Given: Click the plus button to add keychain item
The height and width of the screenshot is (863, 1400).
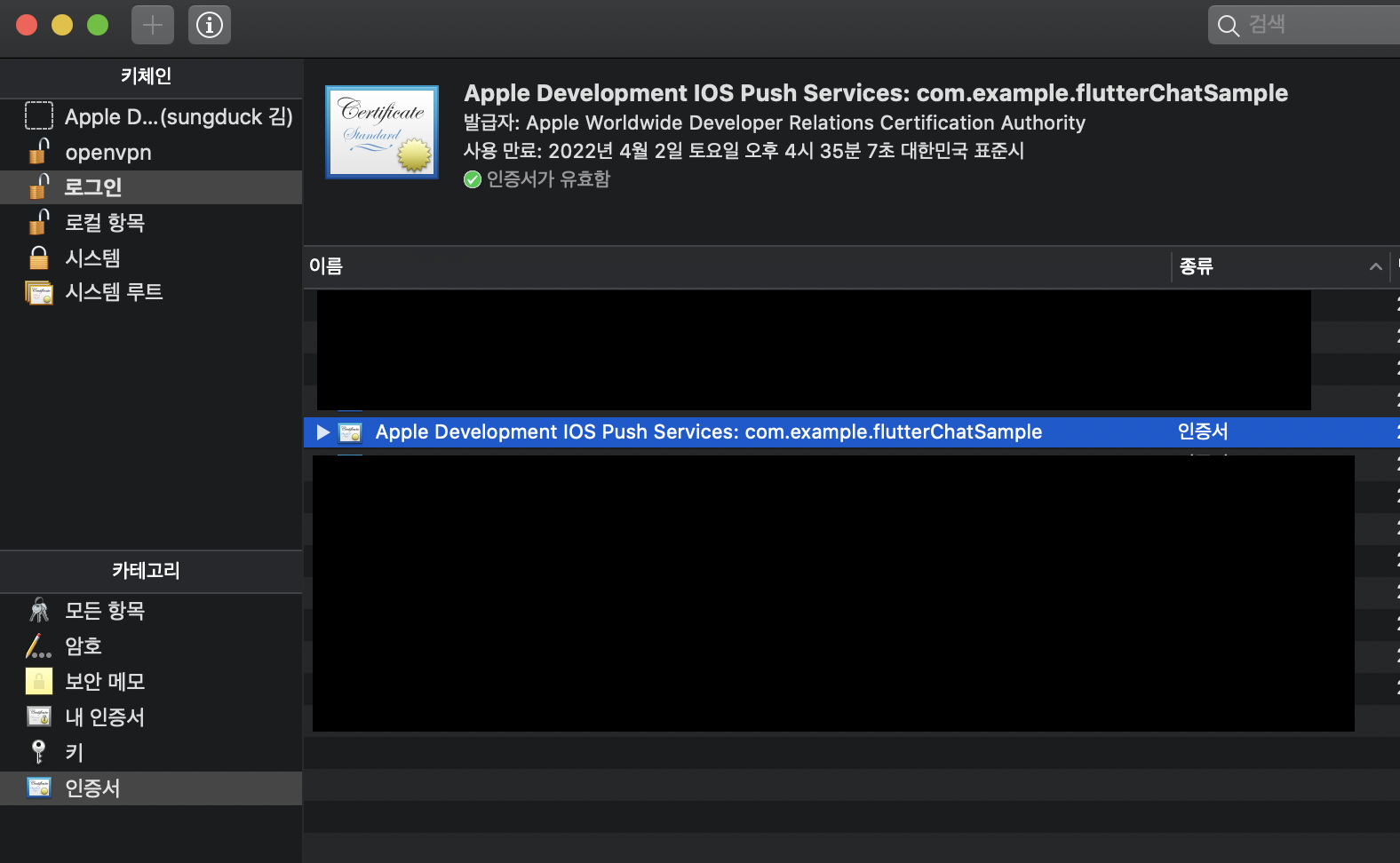Looking at the screenshot, I should (153, 25).
